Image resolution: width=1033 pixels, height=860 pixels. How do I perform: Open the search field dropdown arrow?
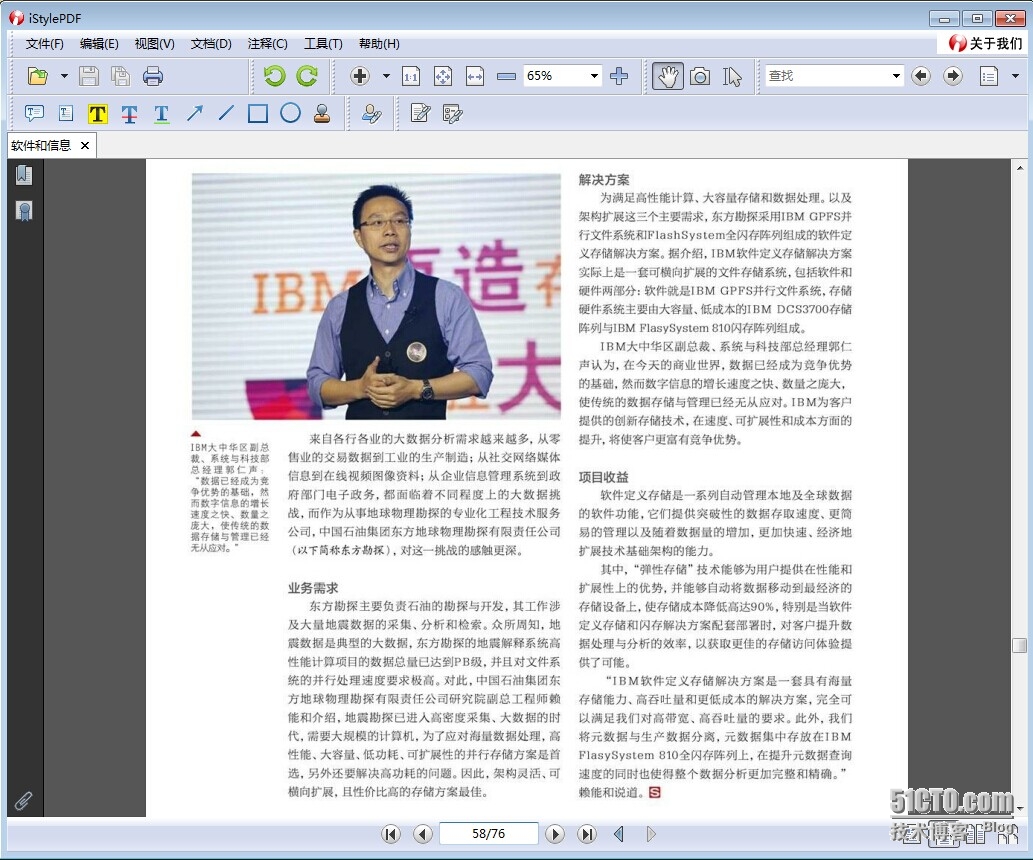pos(896,76)
